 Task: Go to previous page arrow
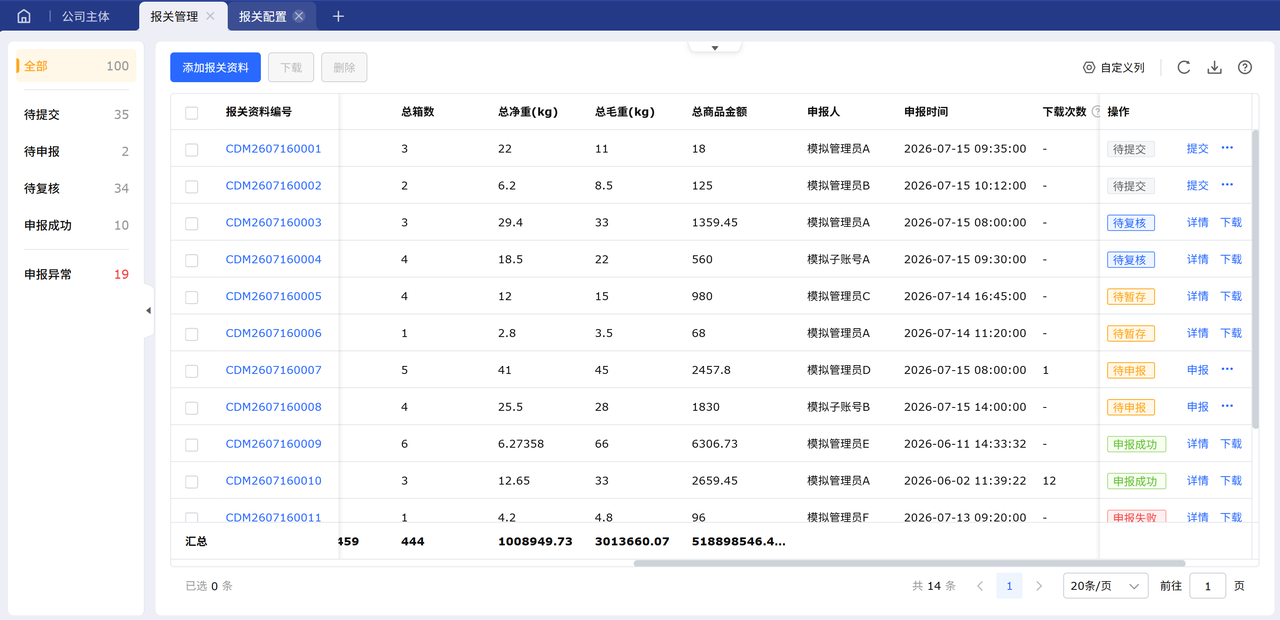(980, 586)
